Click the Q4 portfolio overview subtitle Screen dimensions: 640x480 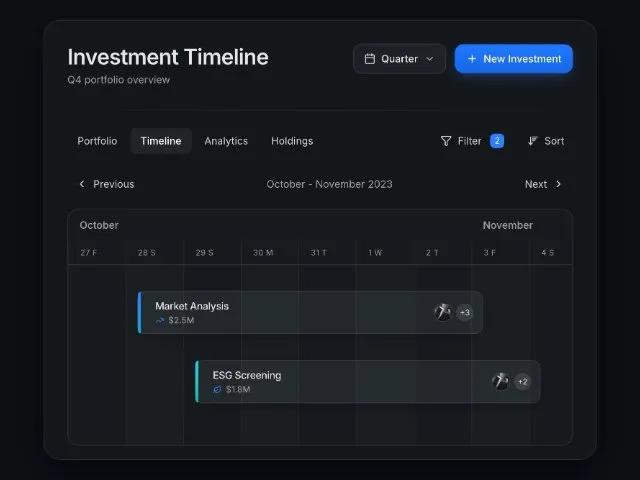tap(118, 80)
